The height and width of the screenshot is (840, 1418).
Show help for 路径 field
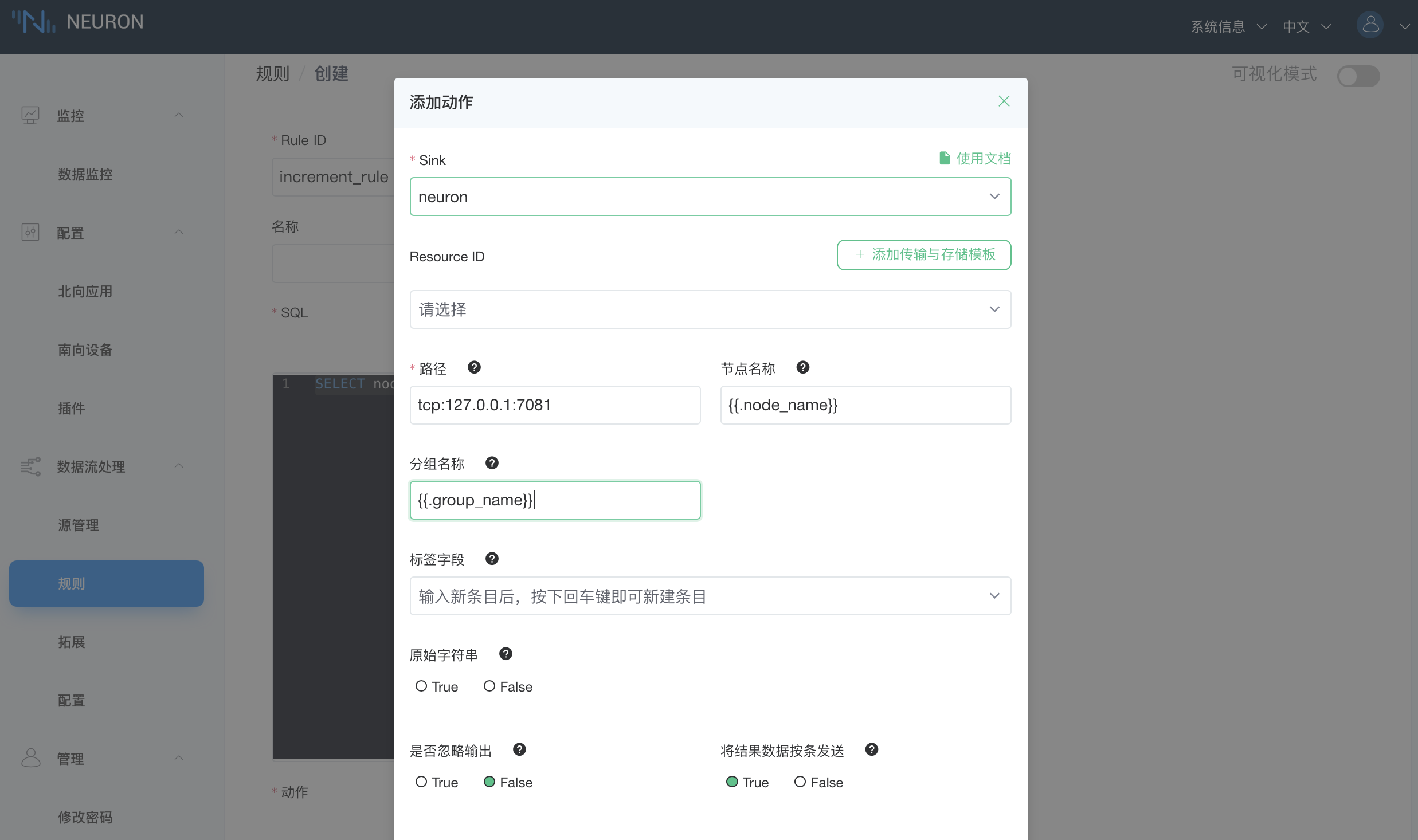[x=474, y=367]
